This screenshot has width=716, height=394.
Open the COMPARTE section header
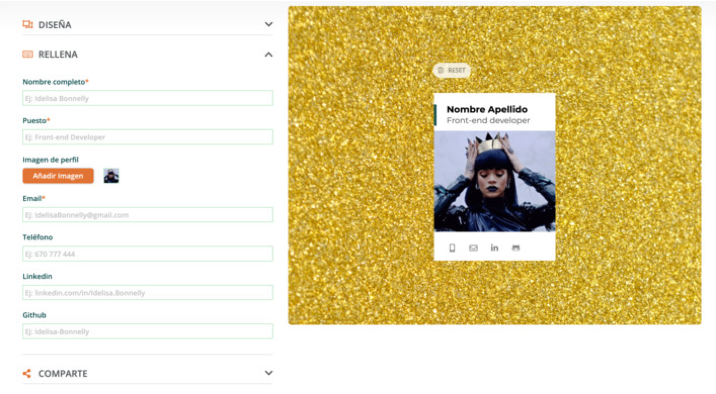coord(147,373)
